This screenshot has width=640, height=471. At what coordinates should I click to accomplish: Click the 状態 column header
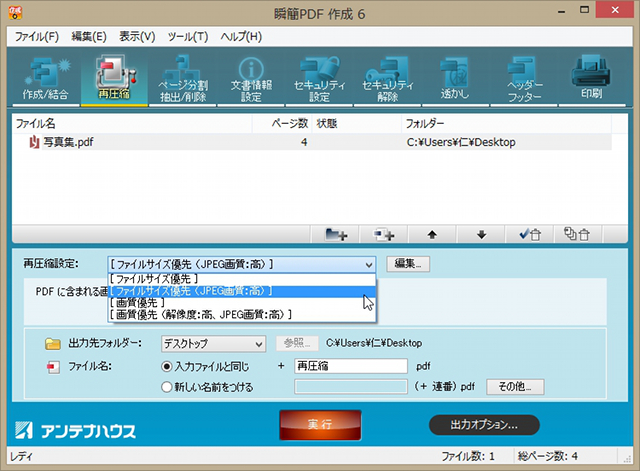357,124
